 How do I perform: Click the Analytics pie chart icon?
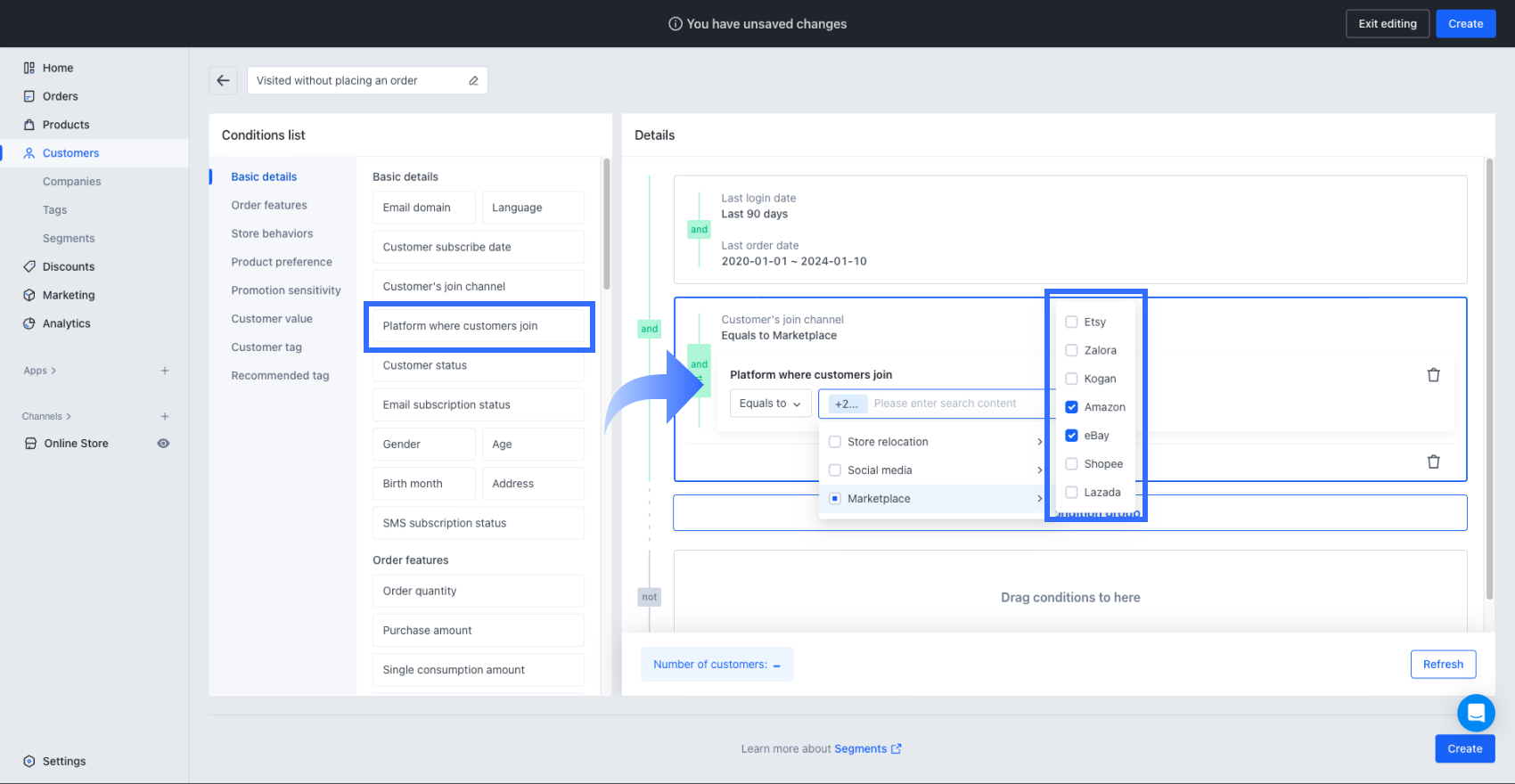coord(29,323)
